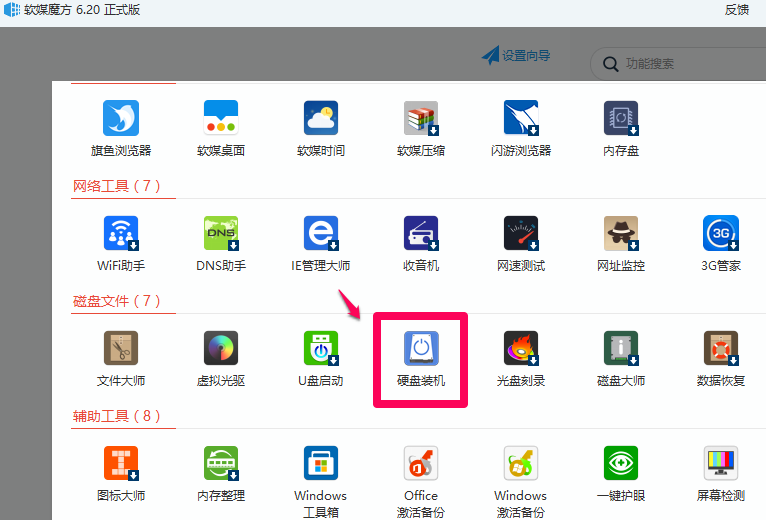This screenshot has height=520, width=766.
Task: Open 数据恢复 data recovery tool
Action: coord(721,349)
